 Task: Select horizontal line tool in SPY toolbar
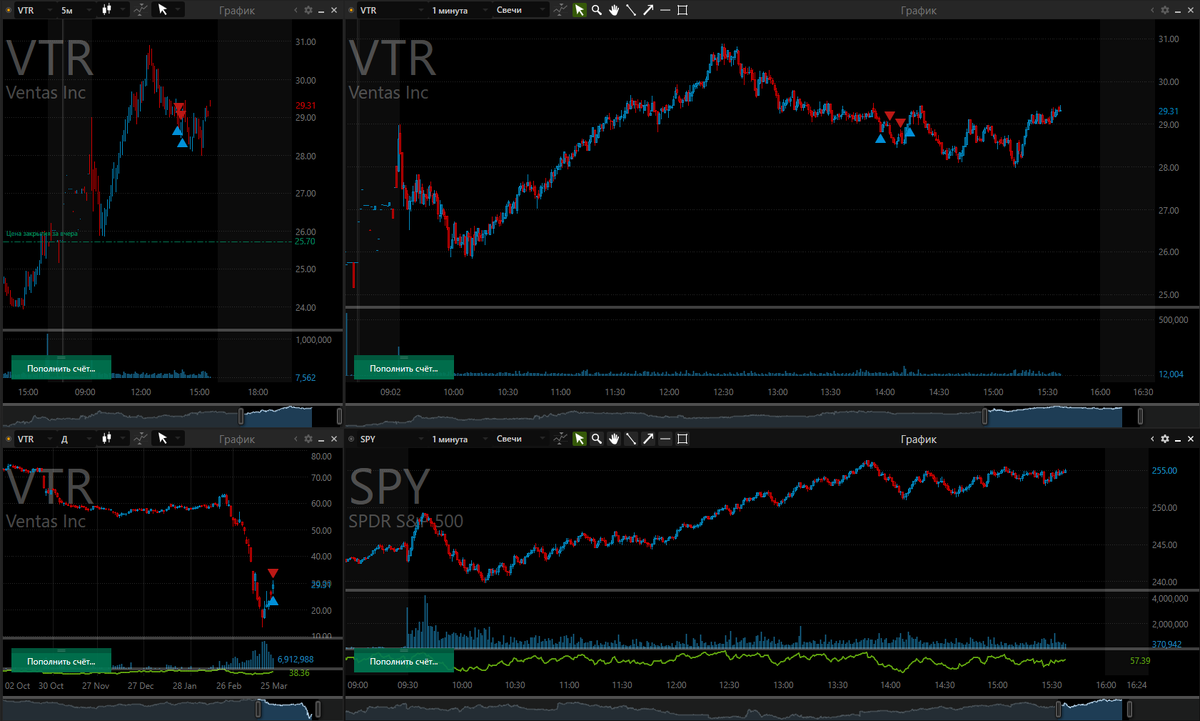point(665,438)
